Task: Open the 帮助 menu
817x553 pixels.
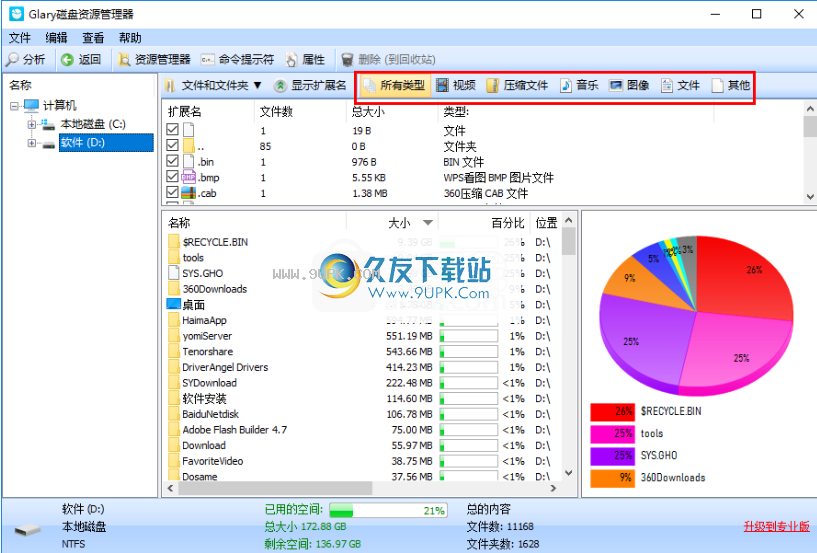Action: pos(130,38)
